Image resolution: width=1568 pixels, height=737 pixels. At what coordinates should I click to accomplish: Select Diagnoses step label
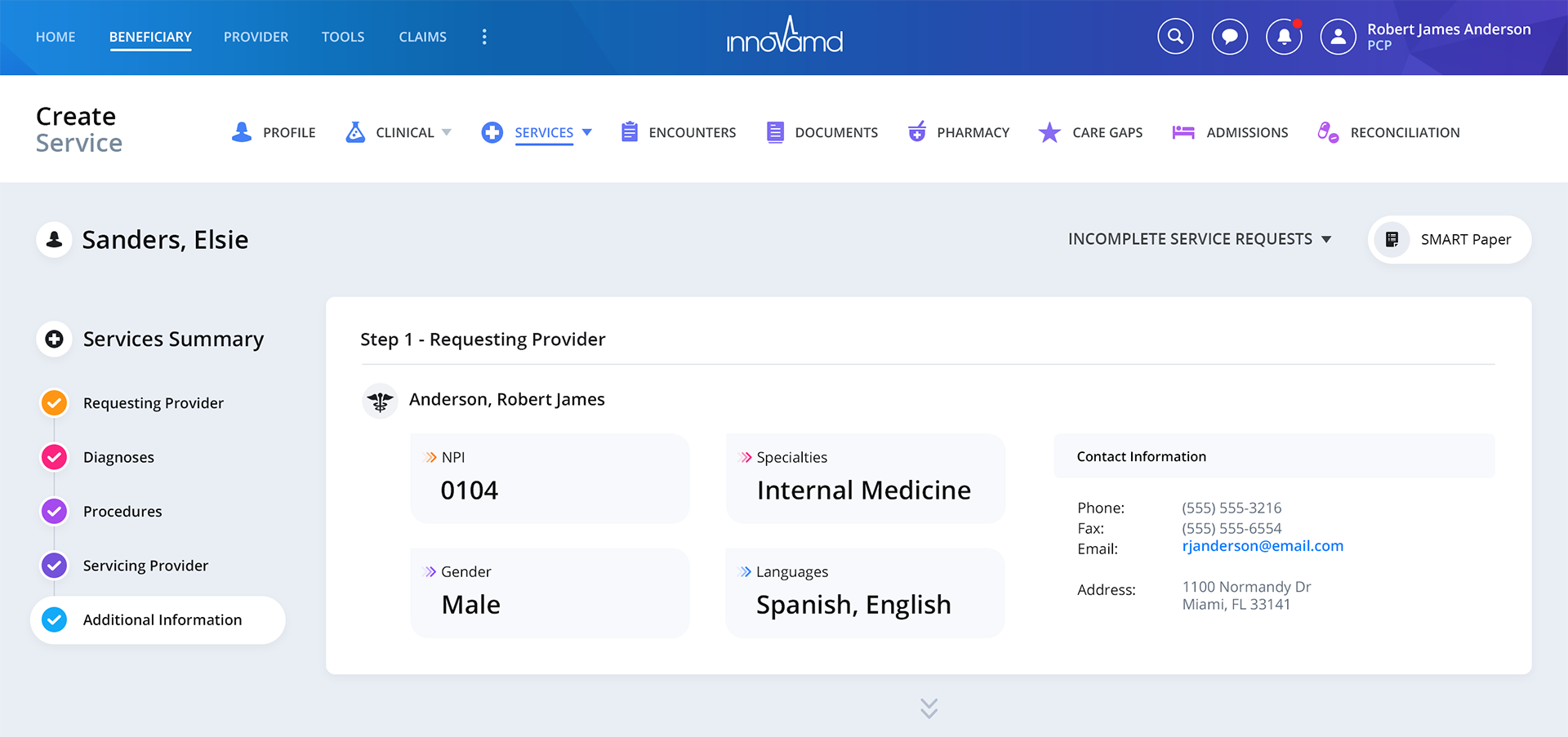coord(118,457)
